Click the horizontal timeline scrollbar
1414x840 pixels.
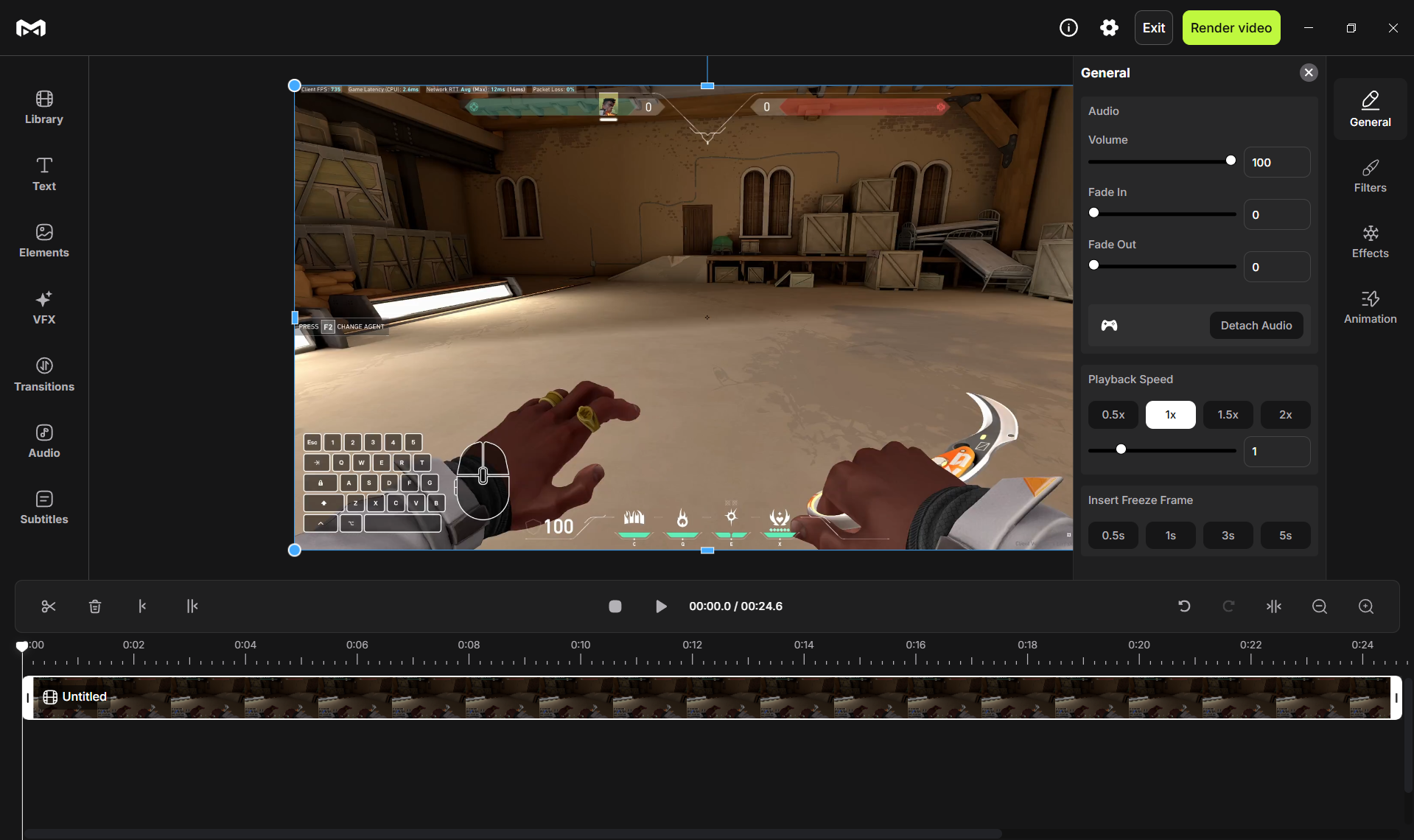coord(512,833)
